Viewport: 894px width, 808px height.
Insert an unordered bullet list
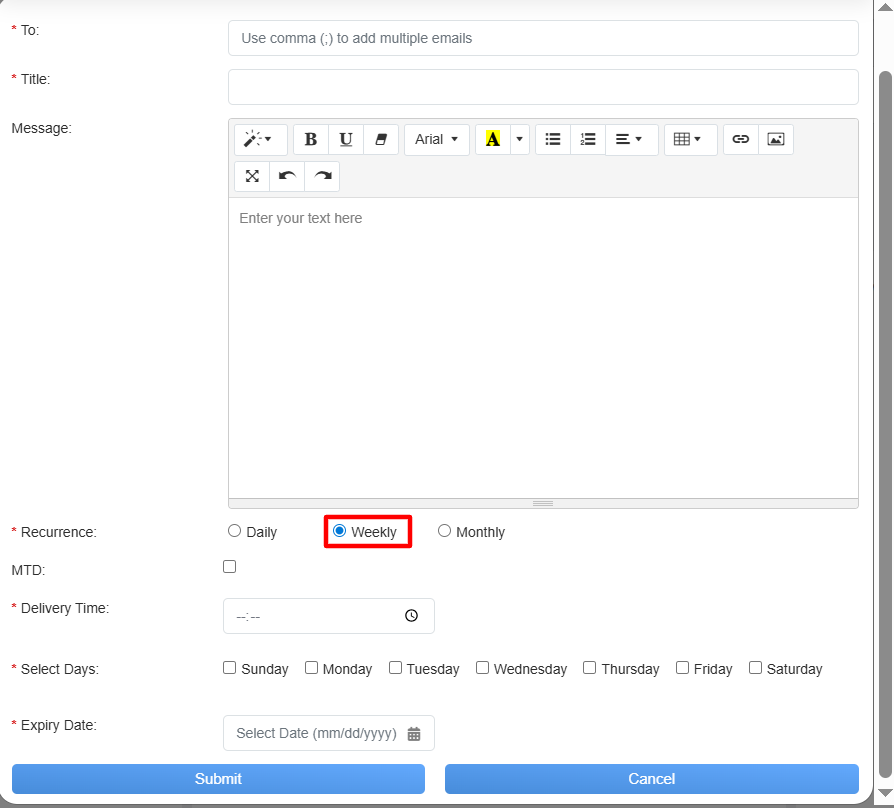[x=553, y=140]
